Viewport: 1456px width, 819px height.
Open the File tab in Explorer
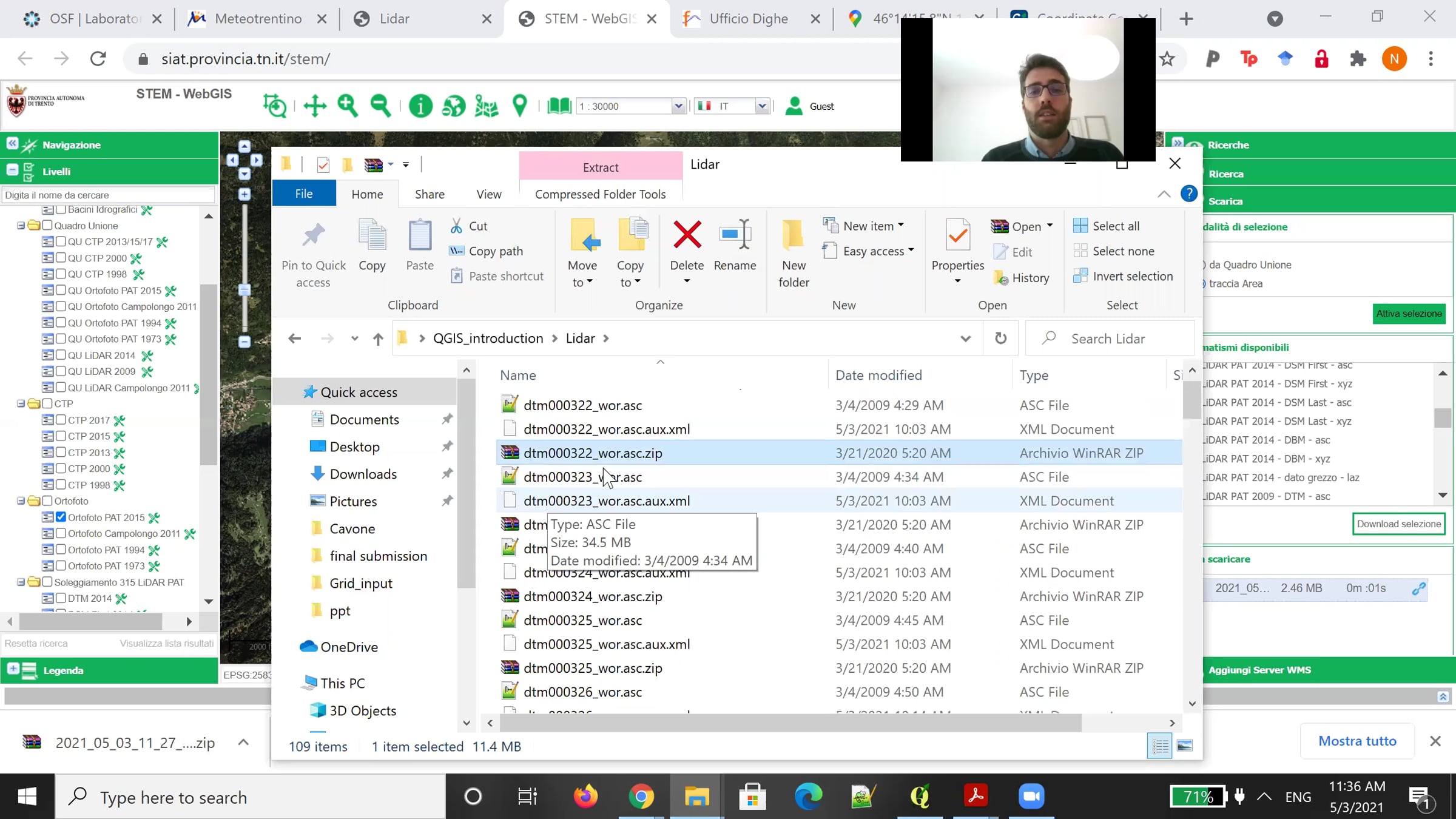tap(304, 194)
